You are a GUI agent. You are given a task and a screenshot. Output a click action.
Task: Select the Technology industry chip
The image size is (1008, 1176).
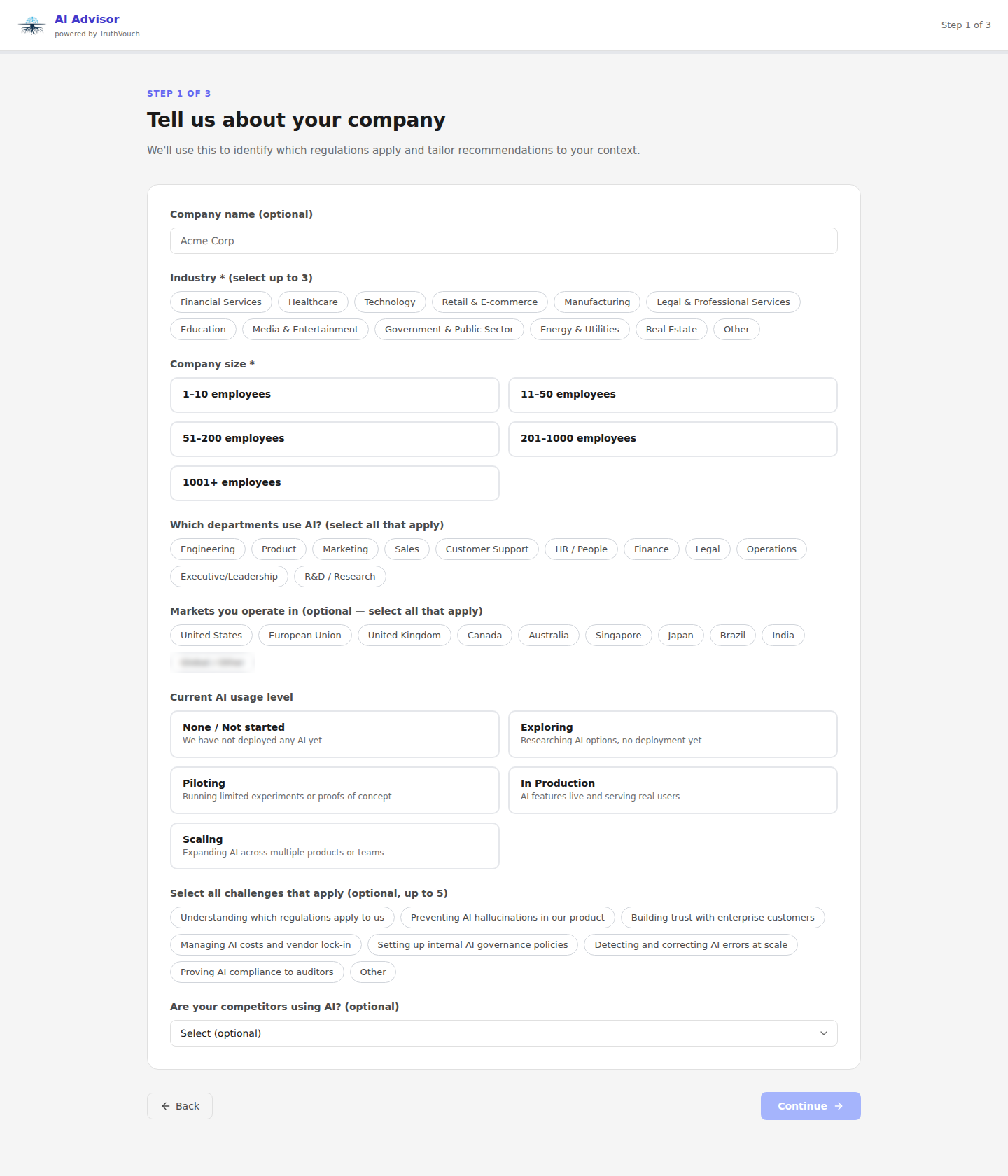(x=390, y=302)
